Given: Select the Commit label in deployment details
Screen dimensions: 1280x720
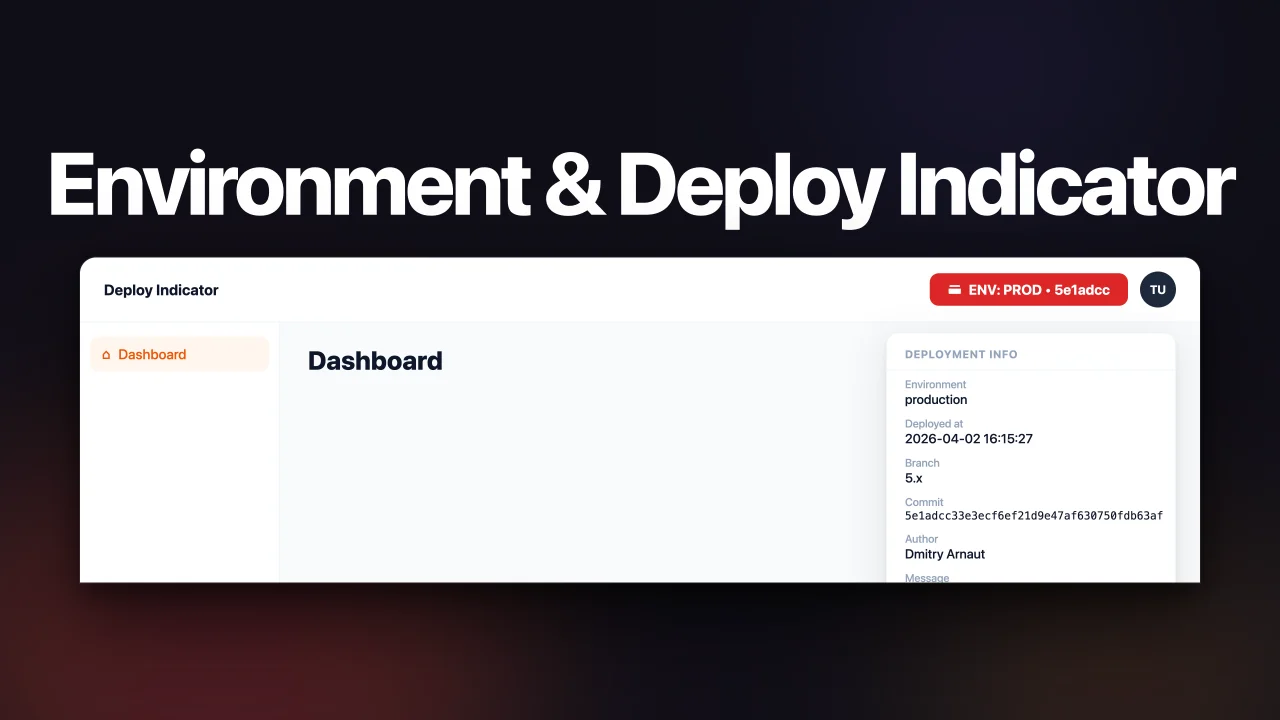Looking at the screenshot, I should (x=923, y=502).
